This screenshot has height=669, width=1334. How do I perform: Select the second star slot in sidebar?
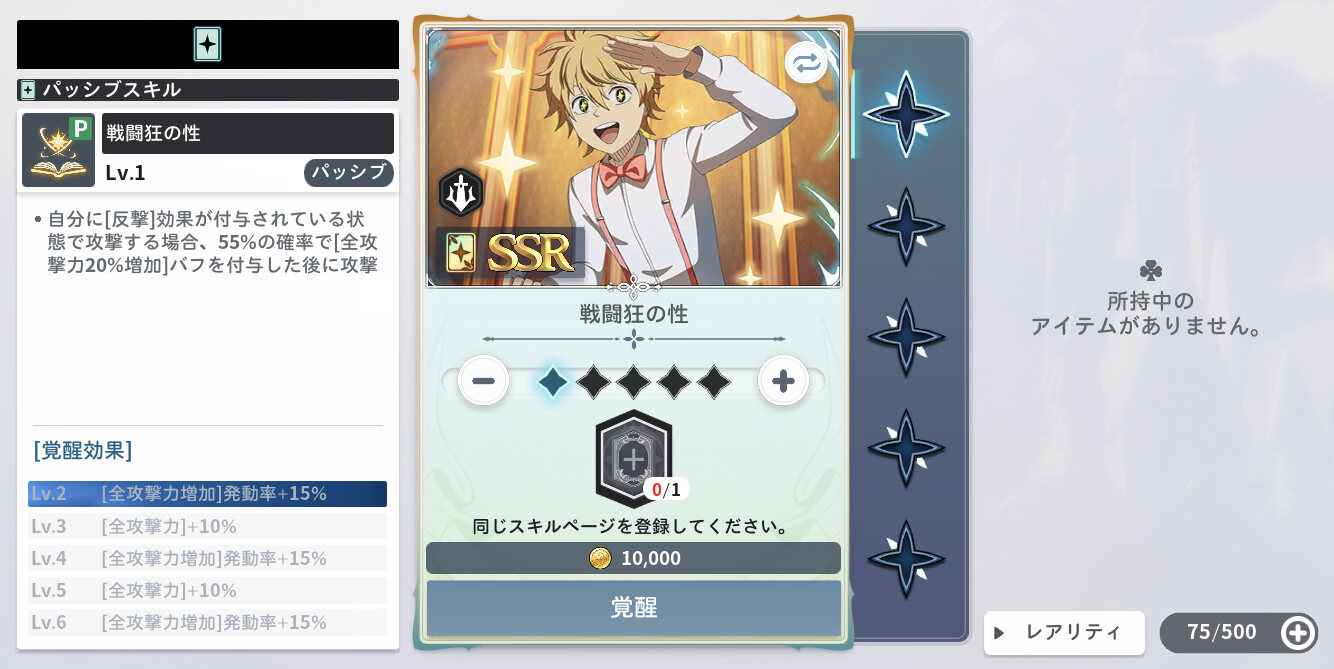(906, 226)
